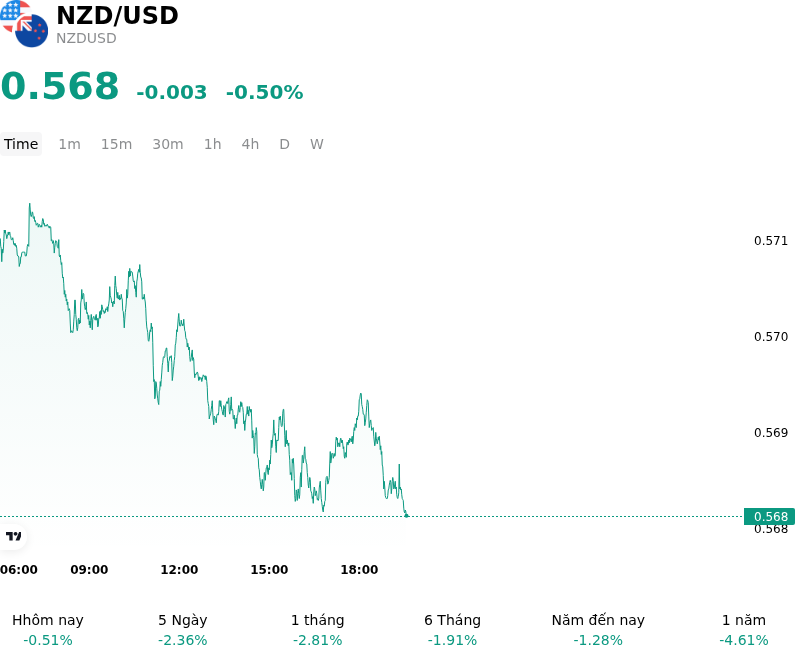Open the NZD/USD symbol title
This screenshot has width=800, height=660.
pos(117,15)
